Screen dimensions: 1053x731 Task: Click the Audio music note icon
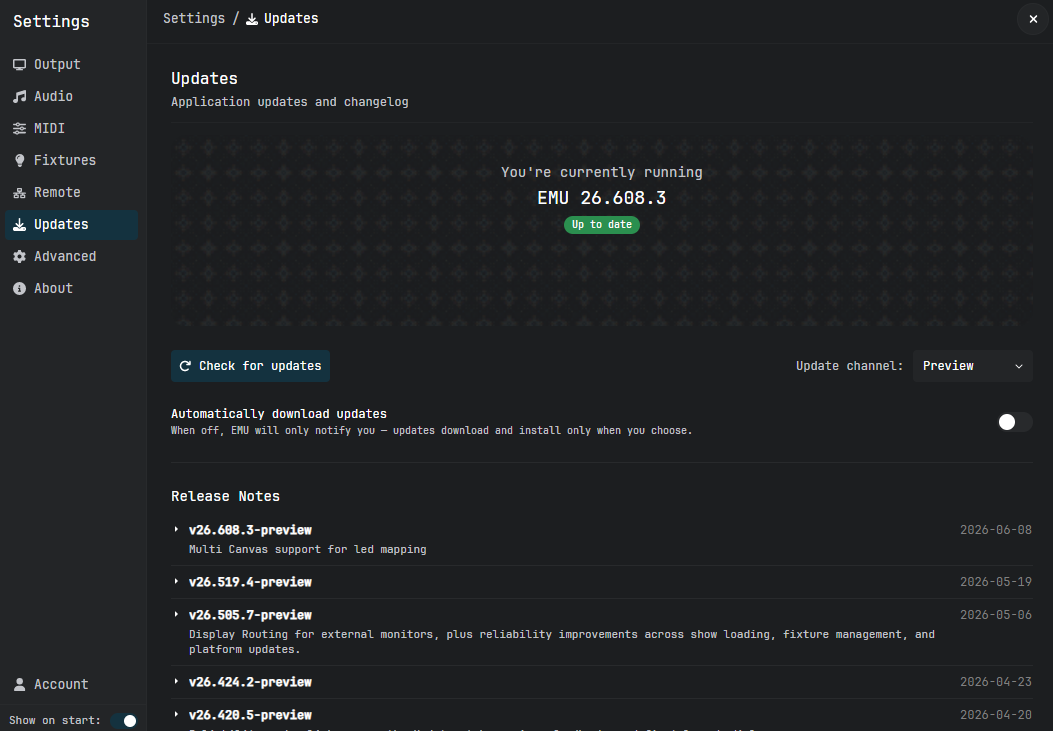[19, 97]
